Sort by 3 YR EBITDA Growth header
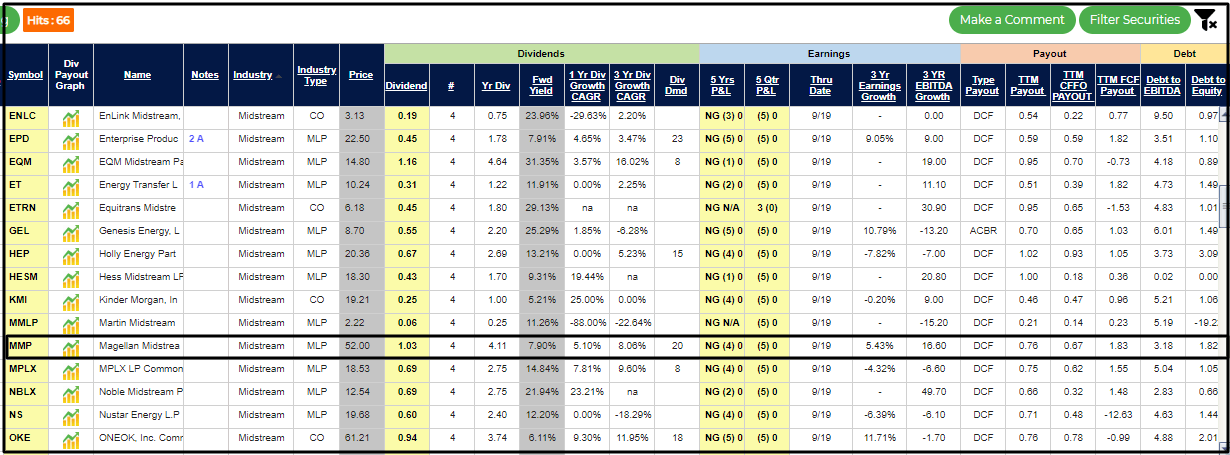 (932, 86)
